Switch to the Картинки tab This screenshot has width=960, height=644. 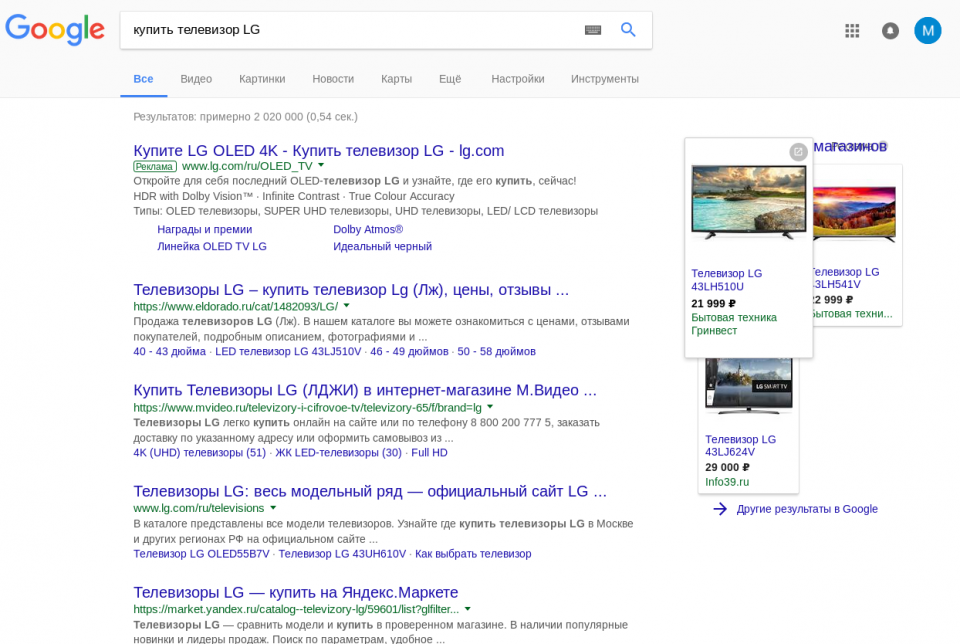pos(262,79)
